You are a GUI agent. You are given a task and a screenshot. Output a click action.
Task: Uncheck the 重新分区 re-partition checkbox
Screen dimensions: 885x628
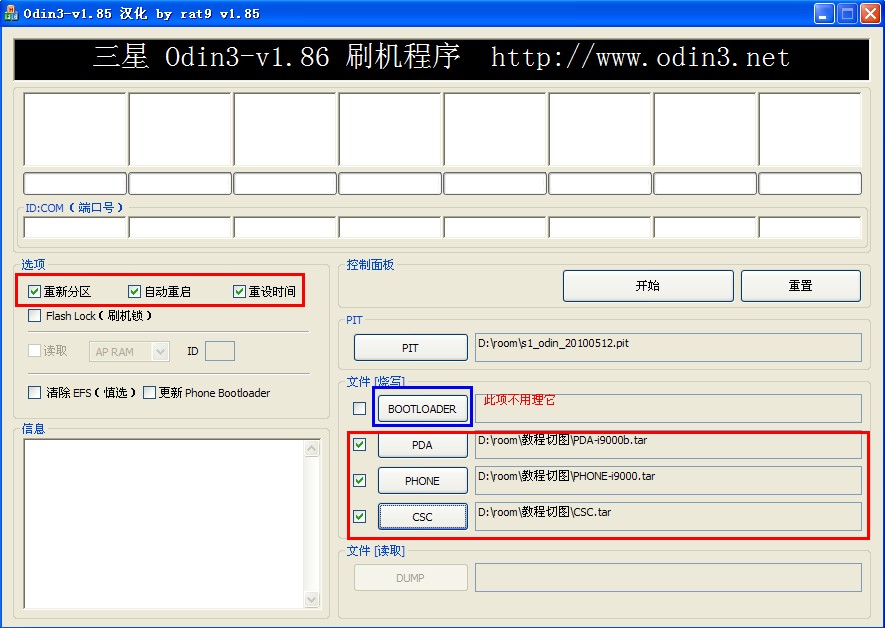tap(34, 291)
